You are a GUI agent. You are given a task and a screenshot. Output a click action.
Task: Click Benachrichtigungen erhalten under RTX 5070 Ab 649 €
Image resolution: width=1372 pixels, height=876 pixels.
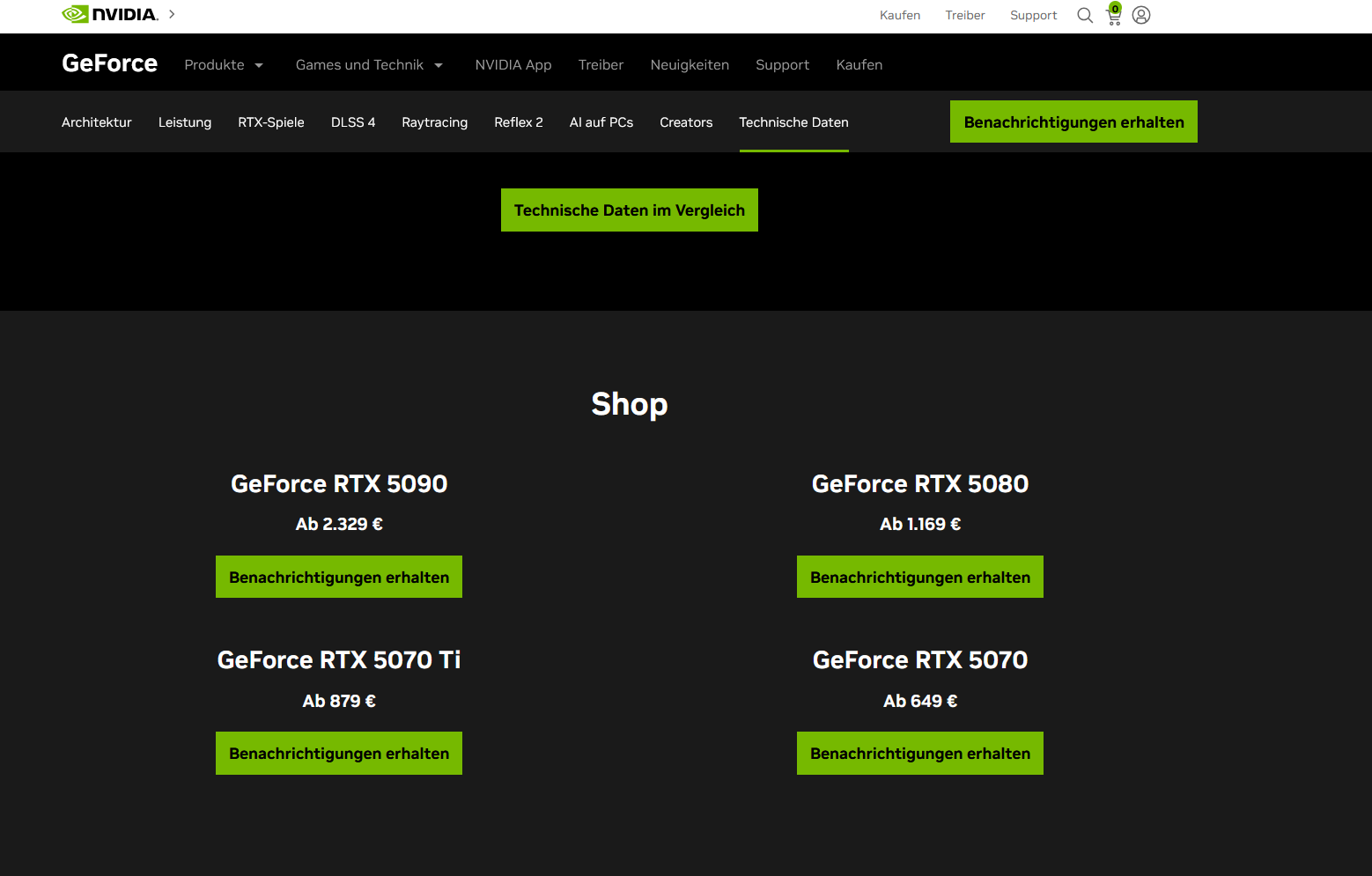coord(920,753)
